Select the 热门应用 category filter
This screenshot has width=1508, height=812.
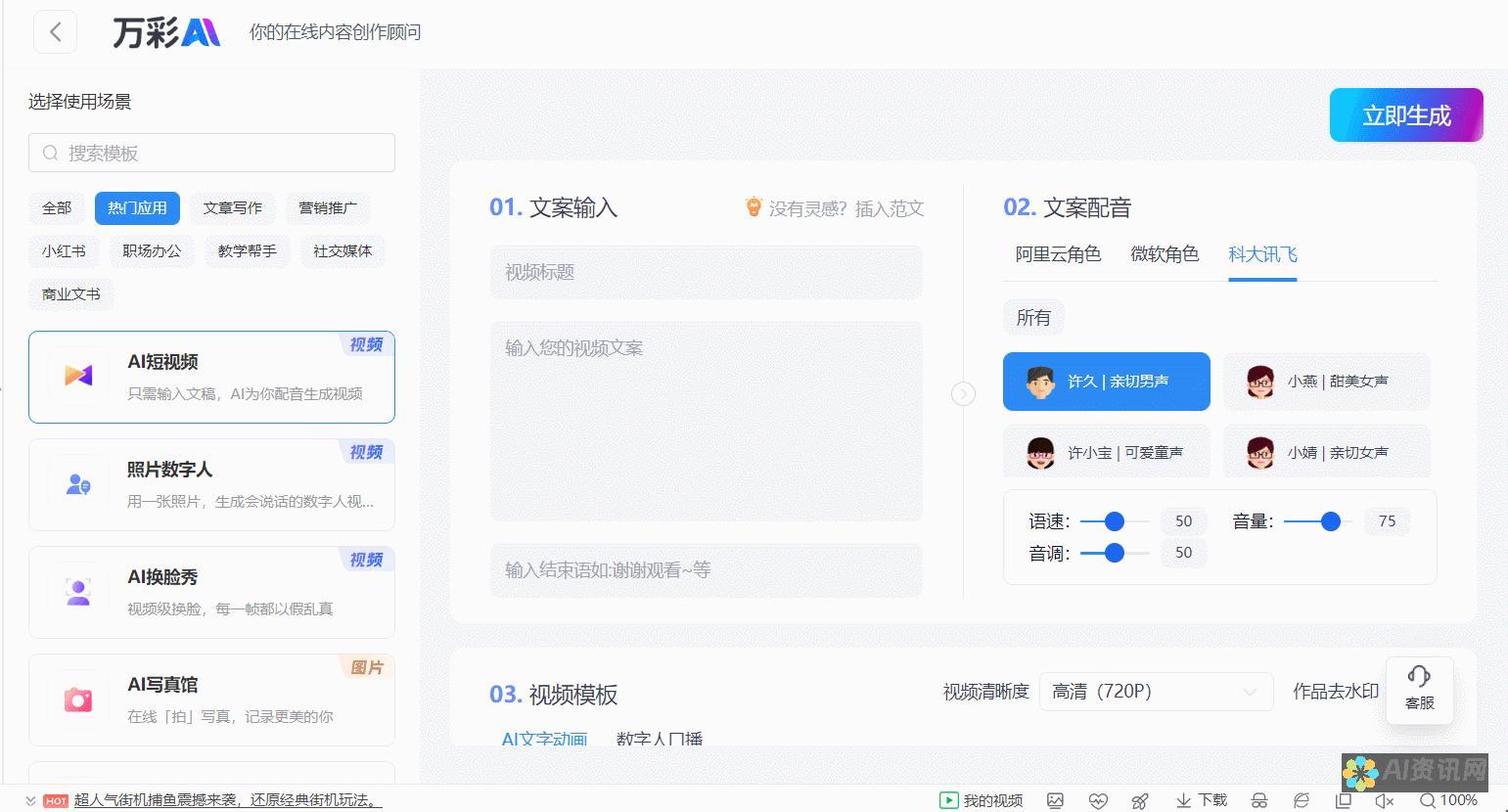pos(137,207)
